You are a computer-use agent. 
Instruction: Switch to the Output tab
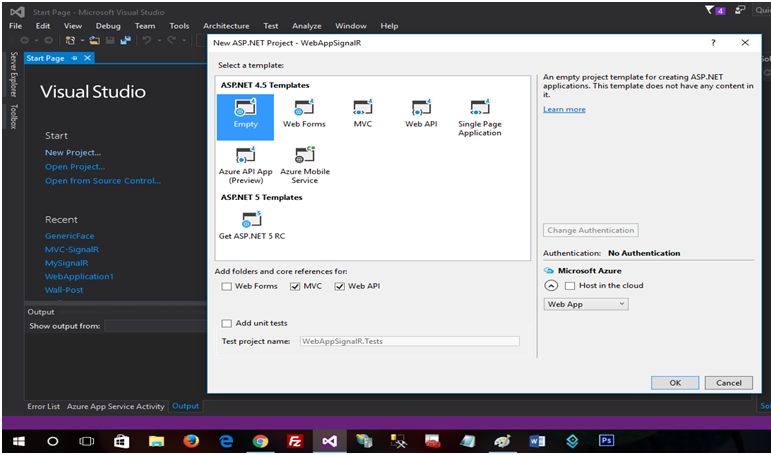[185, 406]
